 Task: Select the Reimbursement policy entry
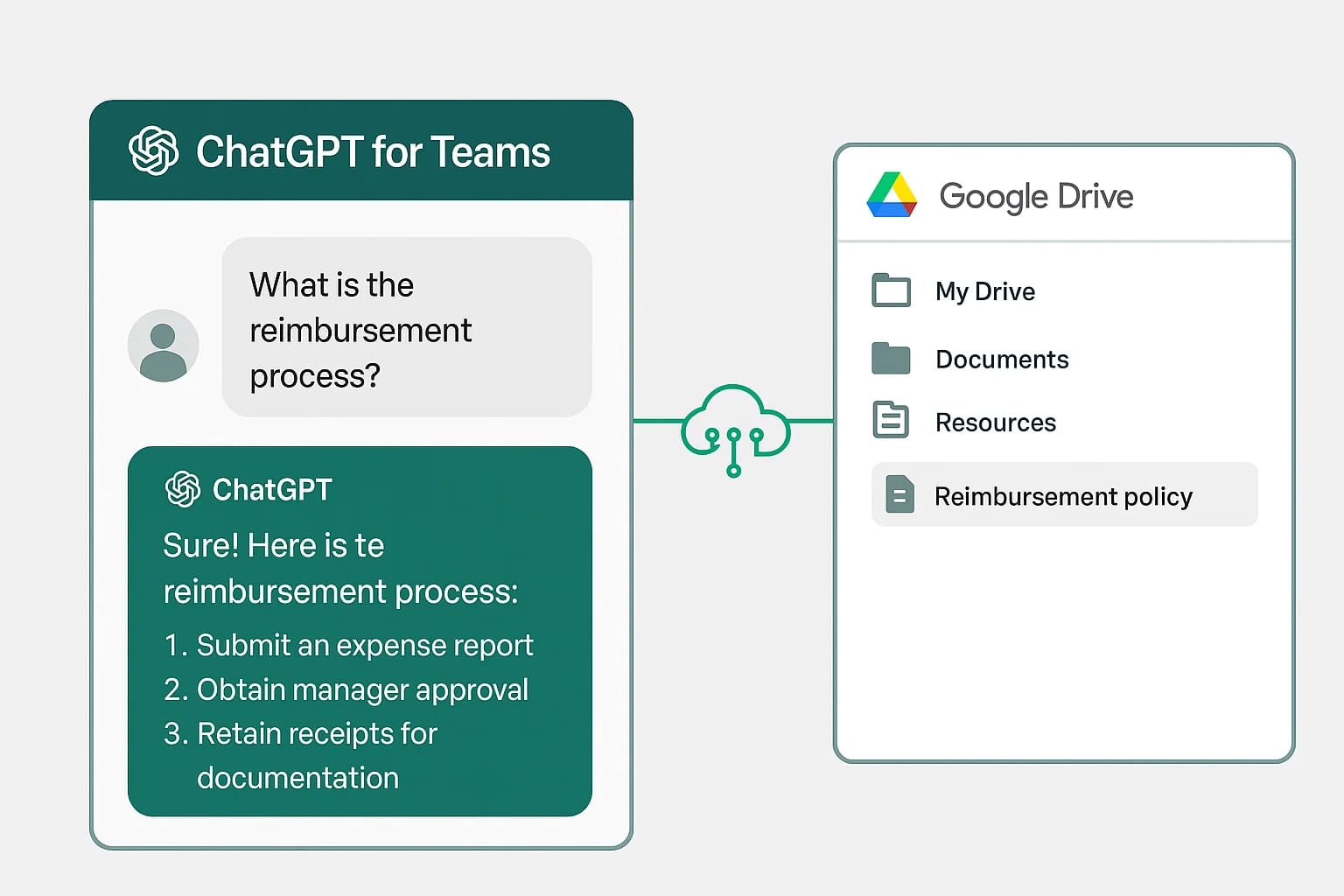coord(1063,495)
